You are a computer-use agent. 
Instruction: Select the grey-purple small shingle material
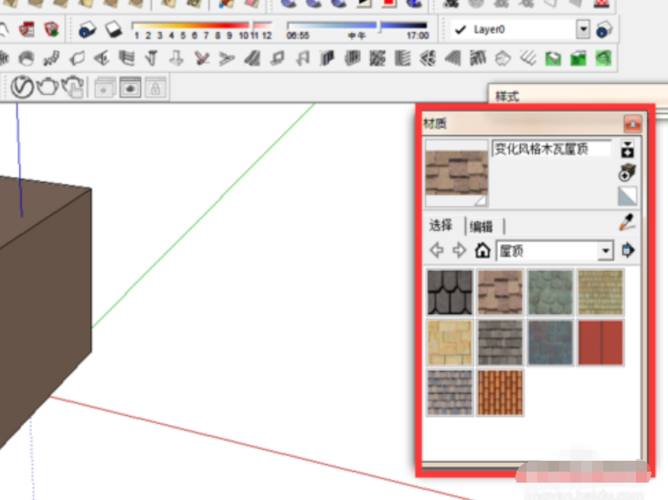[450, 392]
